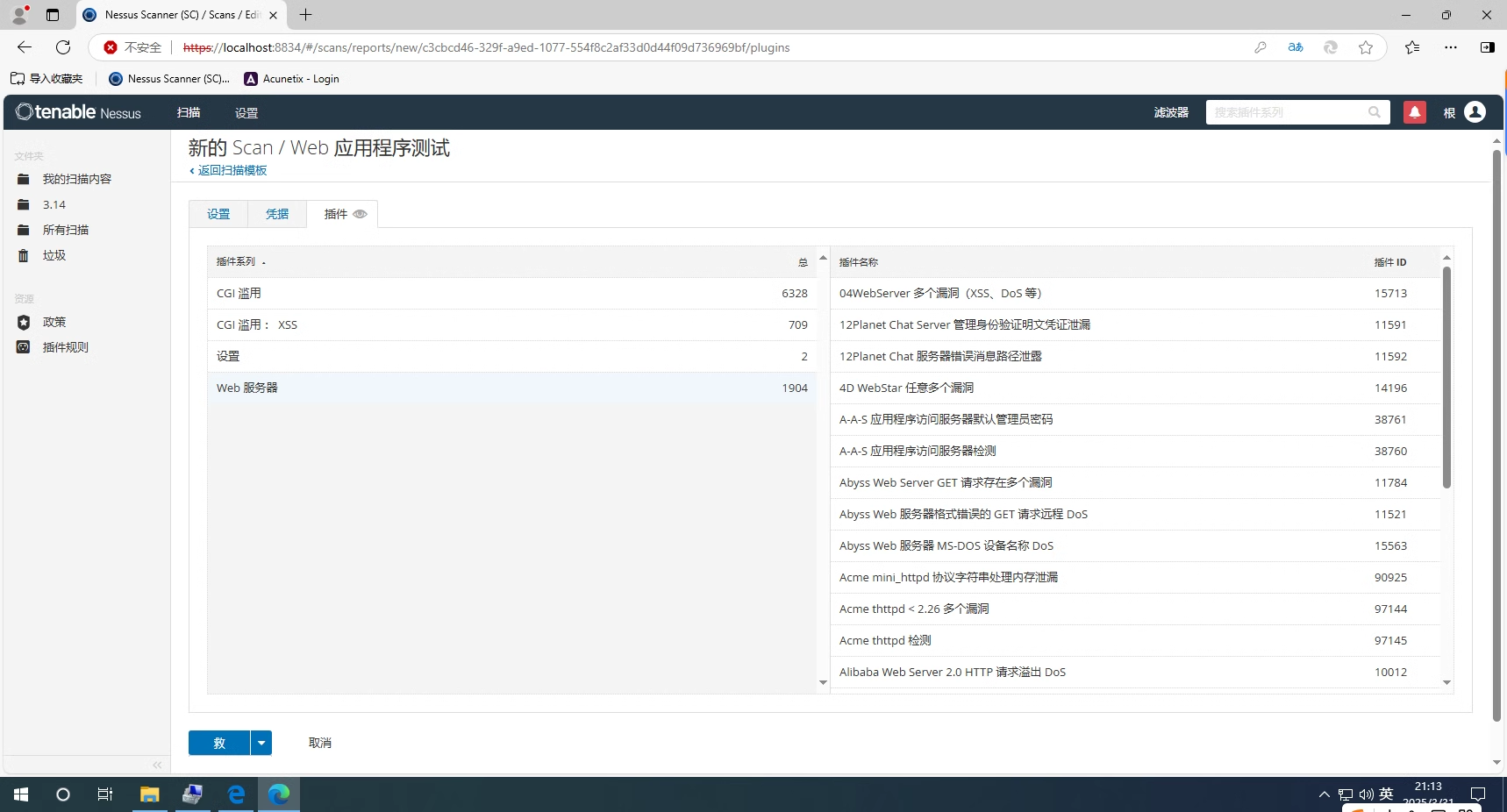
Task: Open plugin 4D WebStar 任意多个漏洞
Action: point(1135,388)
